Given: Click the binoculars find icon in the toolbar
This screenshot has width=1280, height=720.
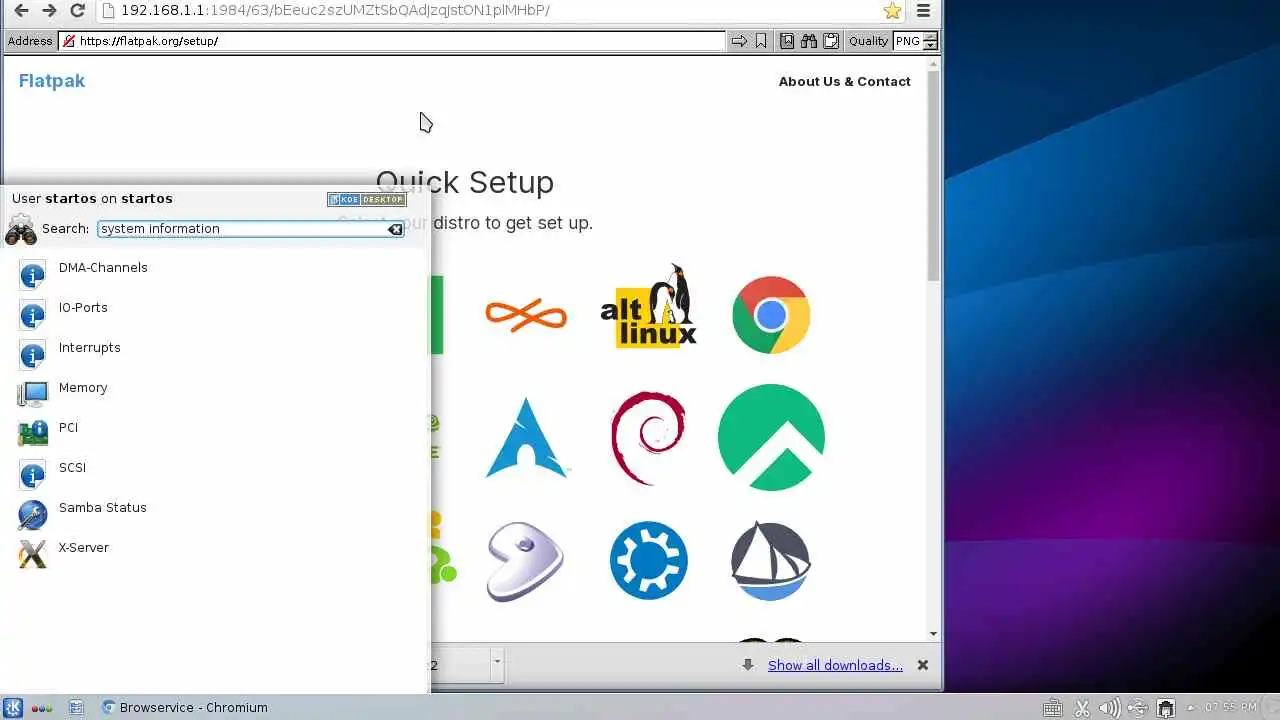Looking at the screenshot, I should [x=809, y=41].
